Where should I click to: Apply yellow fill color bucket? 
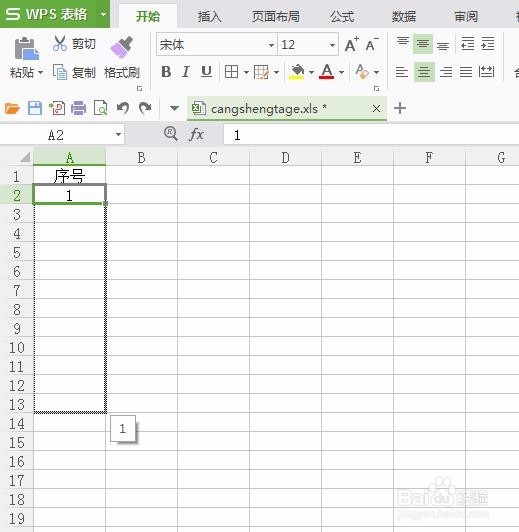point(297,72)
